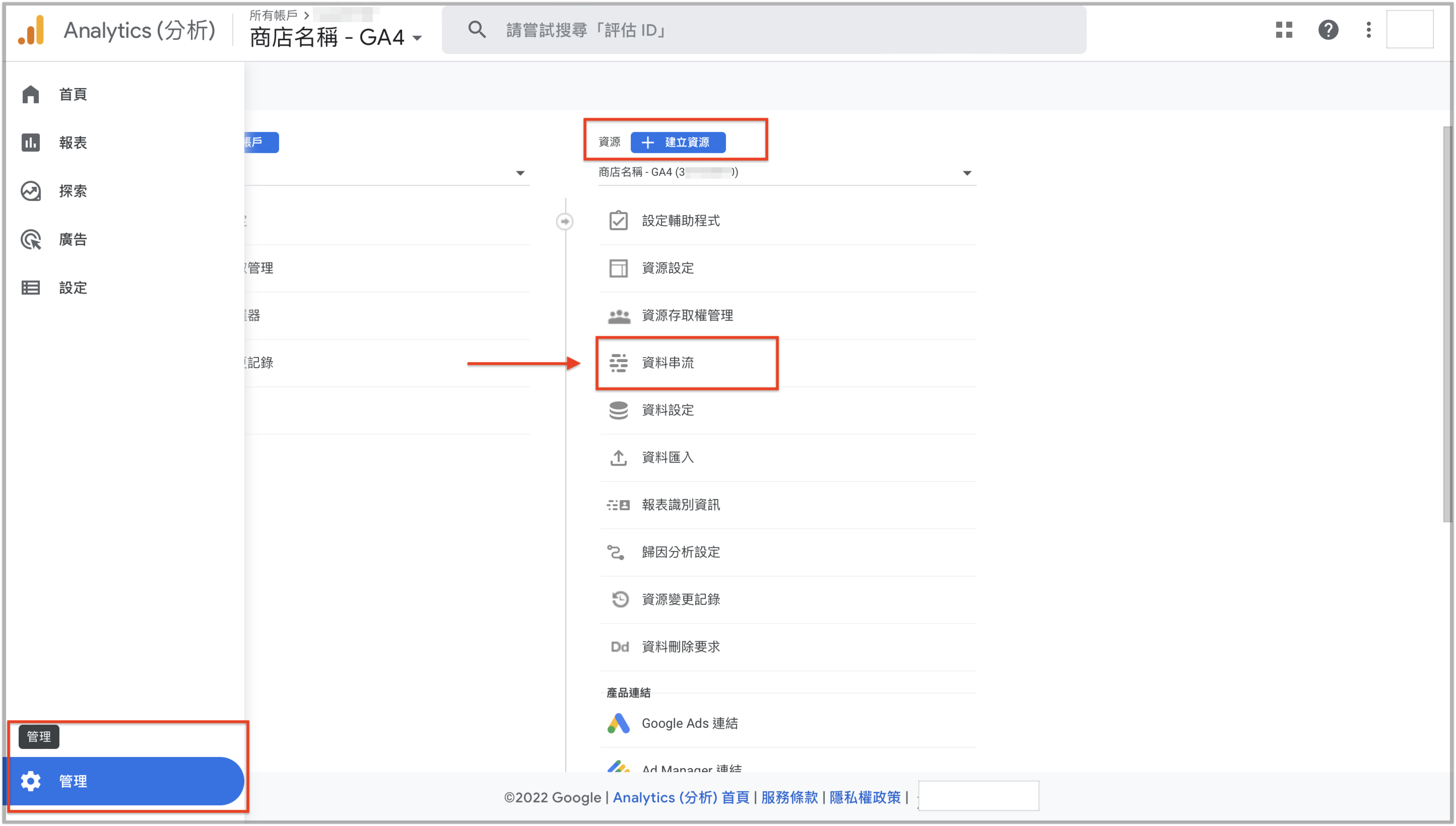Click the 設定輔助程式 checklist icon

click(618, 221)
